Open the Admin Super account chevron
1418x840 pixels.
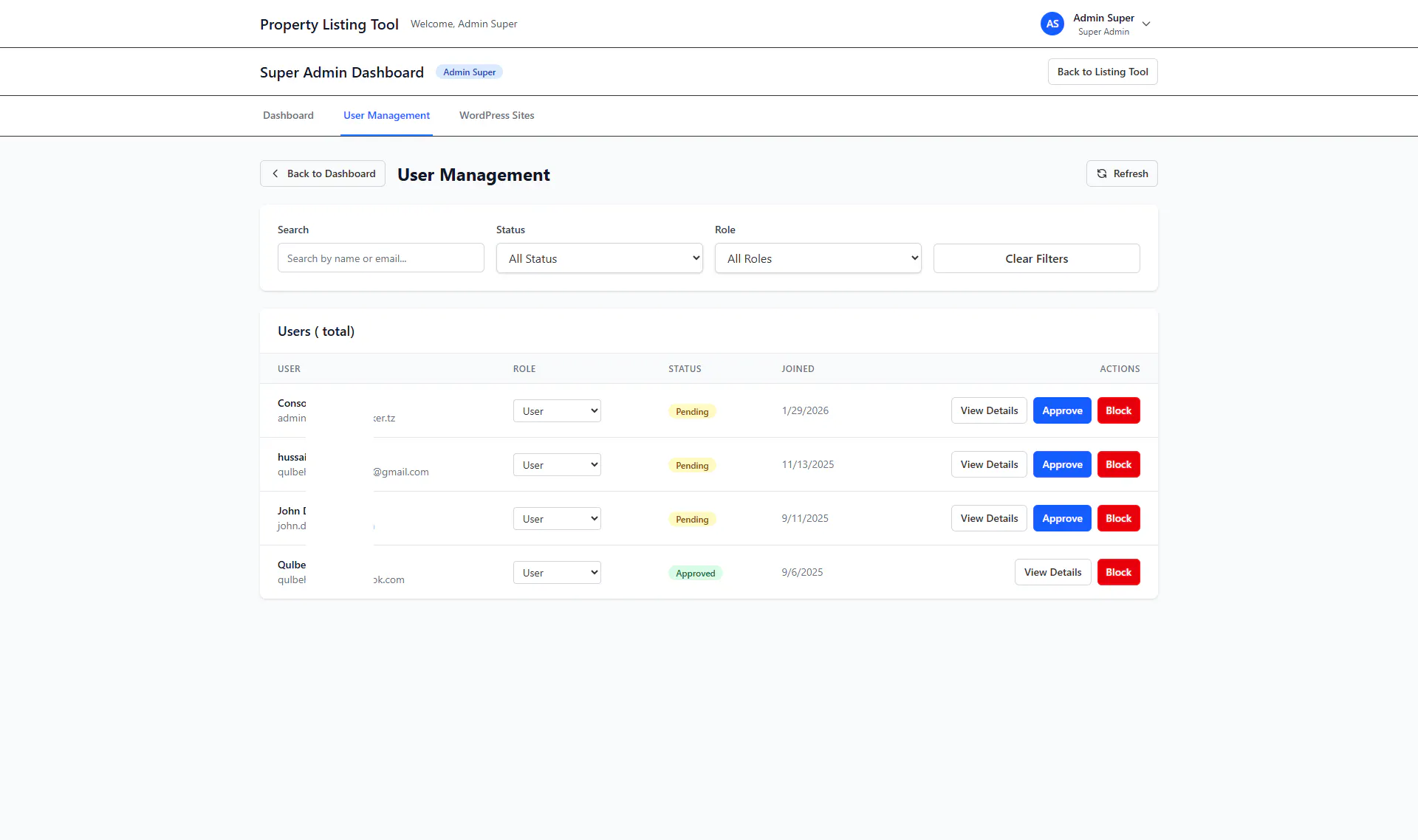(1146, 24)
